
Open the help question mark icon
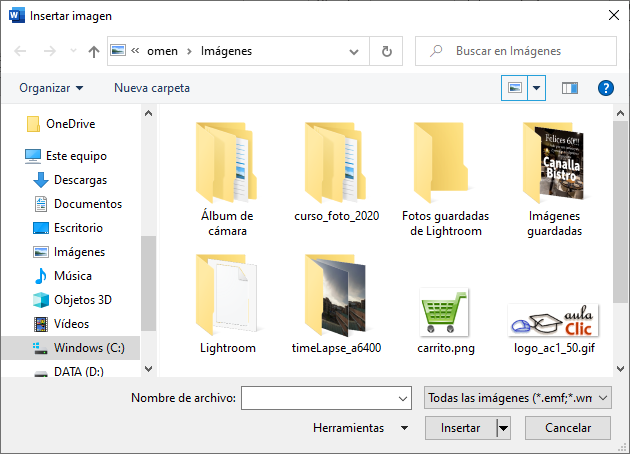[605, 88]
